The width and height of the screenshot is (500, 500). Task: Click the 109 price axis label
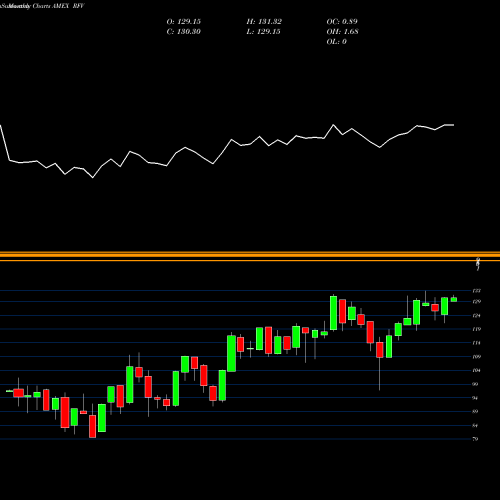click(x=477, y=357)
